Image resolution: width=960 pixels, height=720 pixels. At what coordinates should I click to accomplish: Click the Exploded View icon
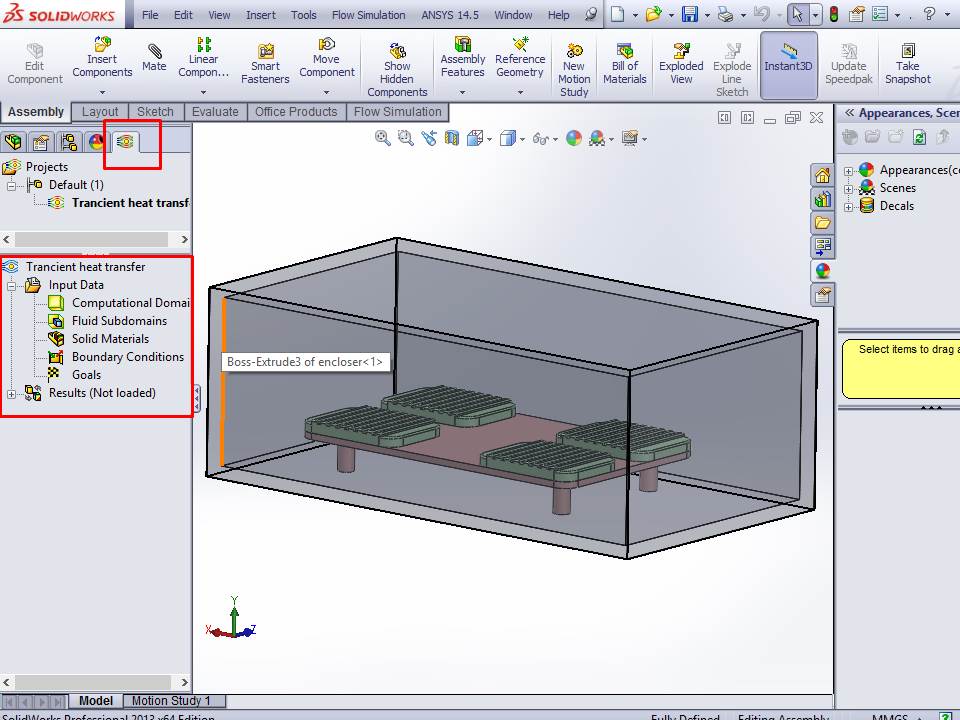tap(681, 64)
